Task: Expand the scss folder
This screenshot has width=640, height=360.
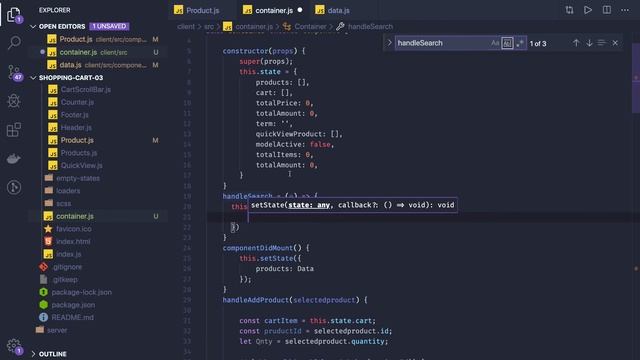Action: 98,203
